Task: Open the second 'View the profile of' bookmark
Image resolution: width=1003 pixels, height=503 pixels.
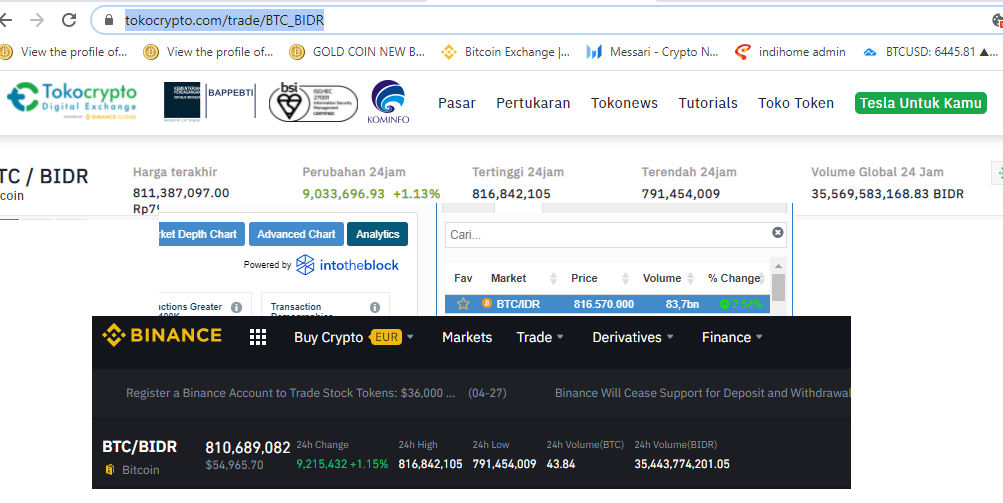Action: tap(209, 52)
